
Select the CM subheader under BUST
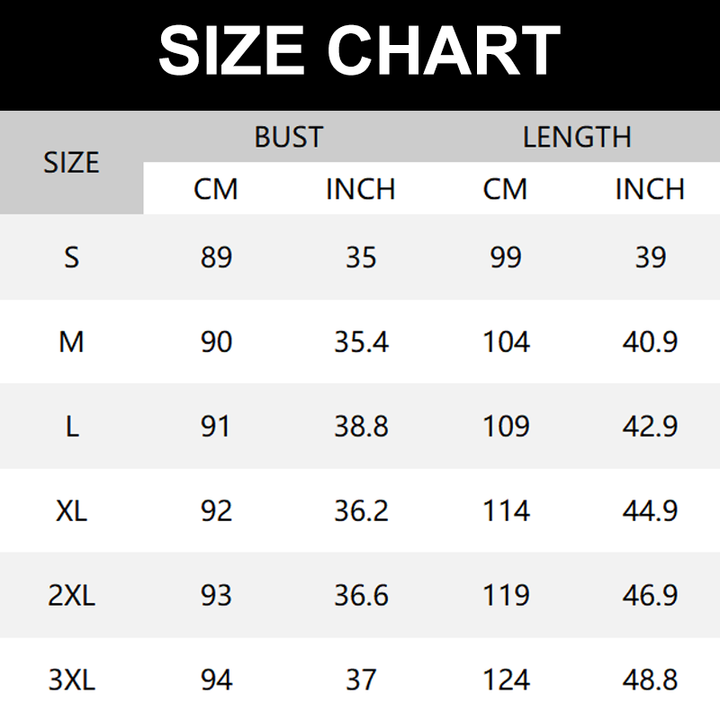[216, 189]
